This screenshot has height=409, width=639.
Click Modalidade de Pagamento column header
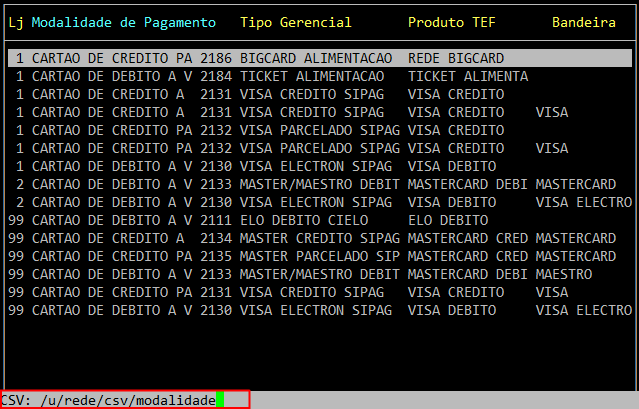pyautogui.click(x=123, y=22)
